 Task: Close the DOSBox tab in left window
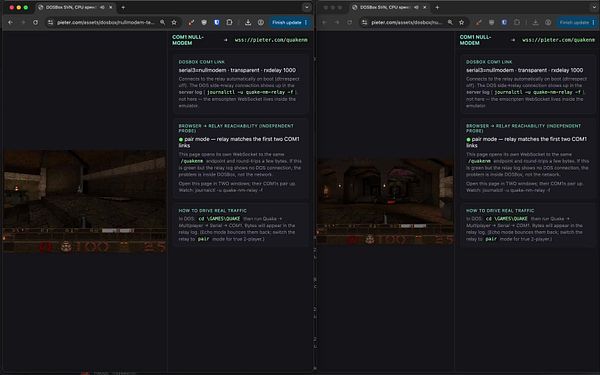click(111, 7)
